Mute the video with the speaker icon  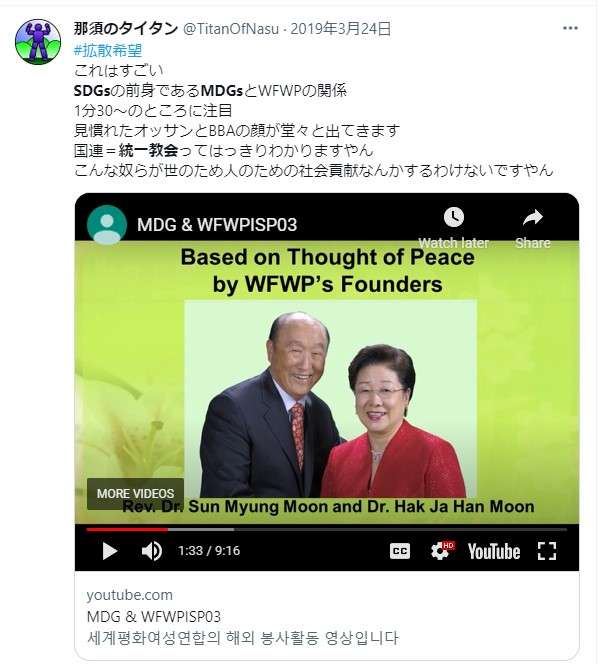[x=152, y=551]
